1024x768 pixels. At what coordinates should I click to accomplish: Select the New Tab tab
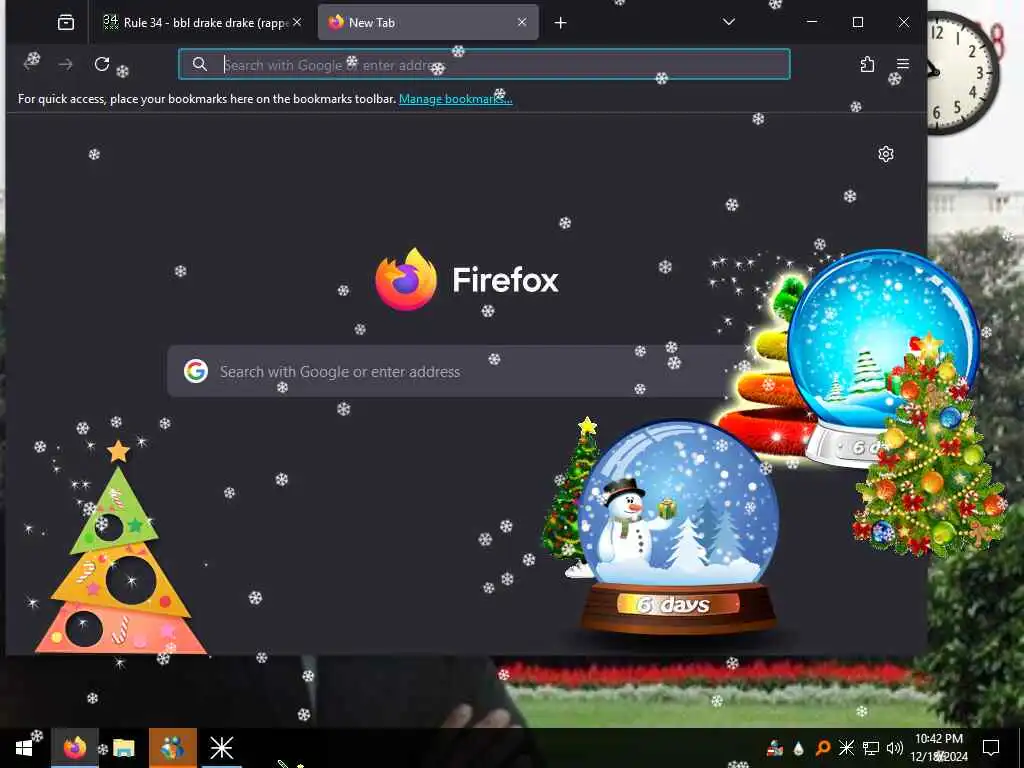tap(428, 23)
